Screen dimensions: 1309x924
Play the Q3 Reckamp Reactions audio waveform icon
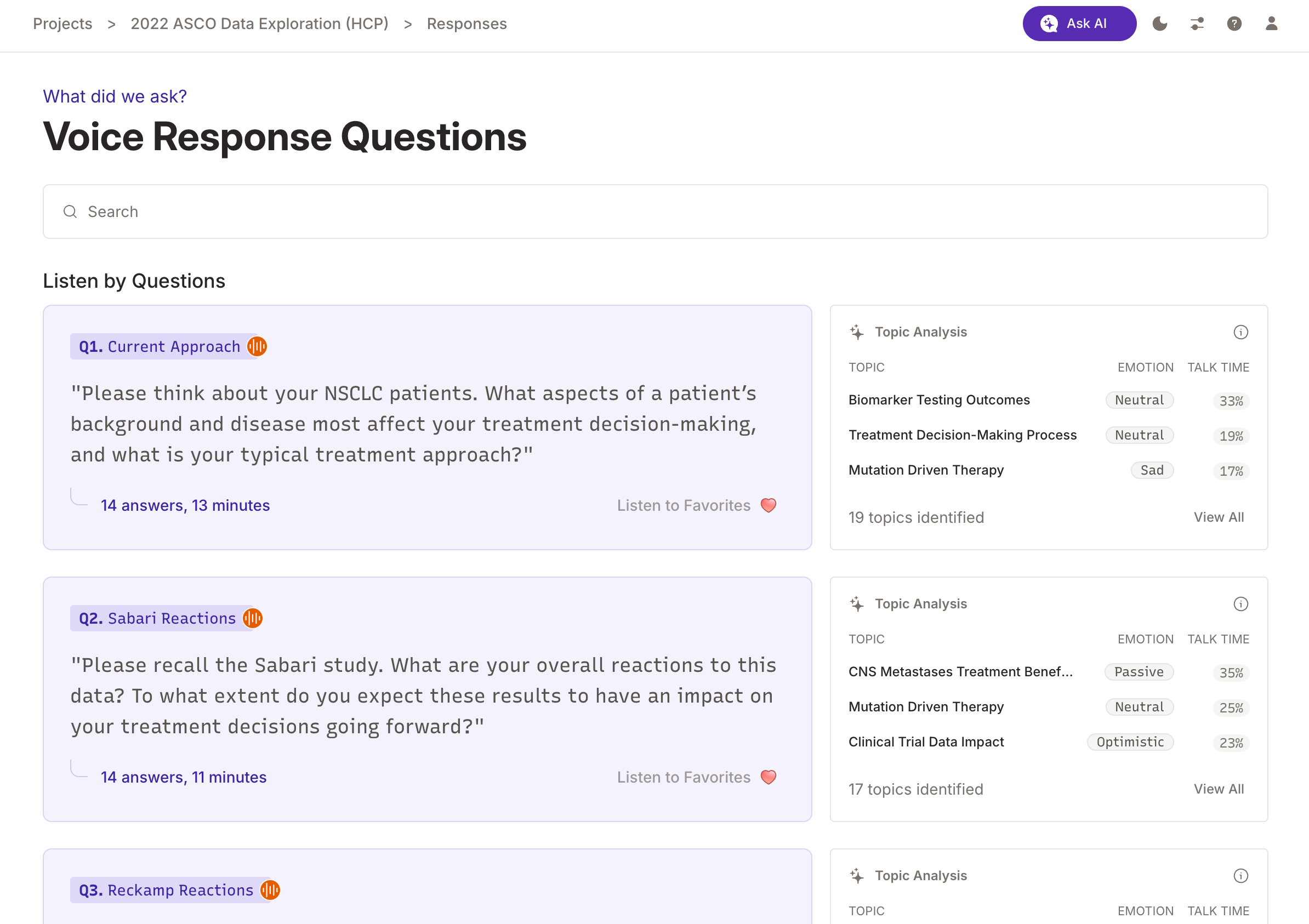(x=270, y=890)
